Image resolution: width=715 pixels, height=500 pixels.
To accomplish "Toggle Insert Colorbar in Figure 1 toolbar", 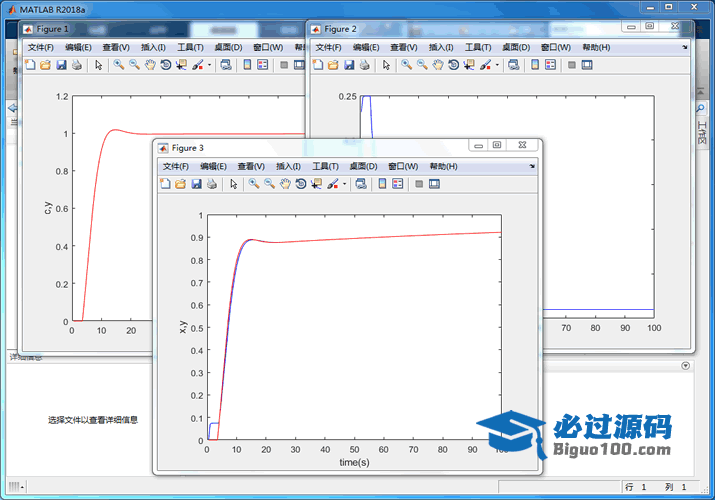I will [247, 65].
